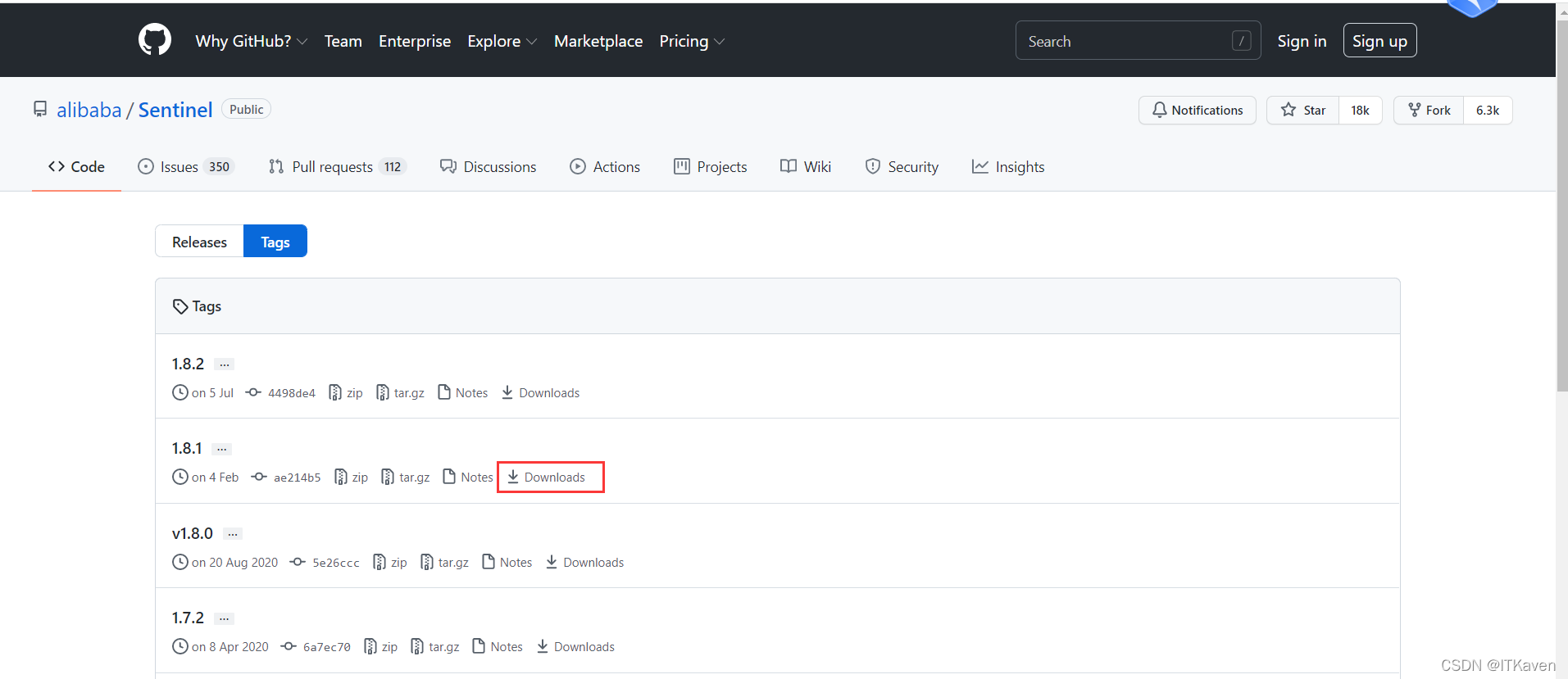Switch to the Discussions tab

[488, 166]
